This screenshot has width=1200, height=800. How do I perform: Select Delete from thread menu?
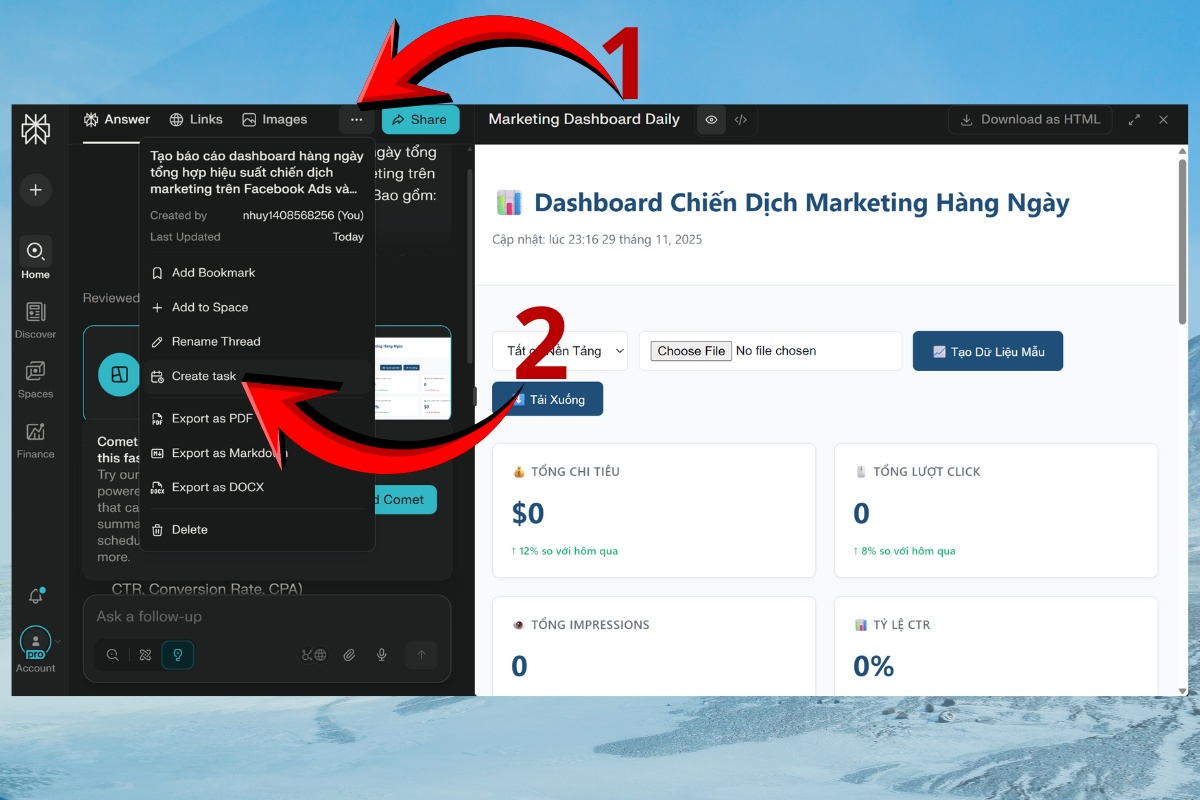[257, 530]
